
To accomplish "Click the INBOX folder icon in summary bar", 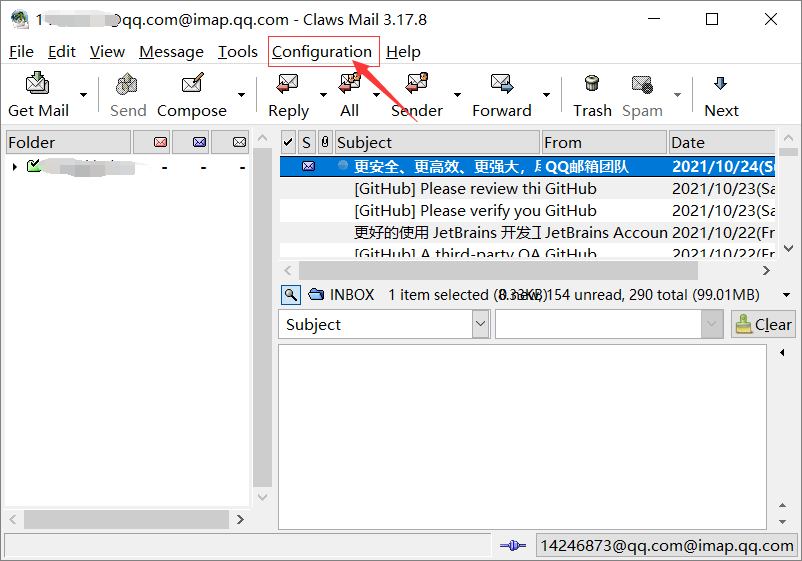I will (316, 295).
